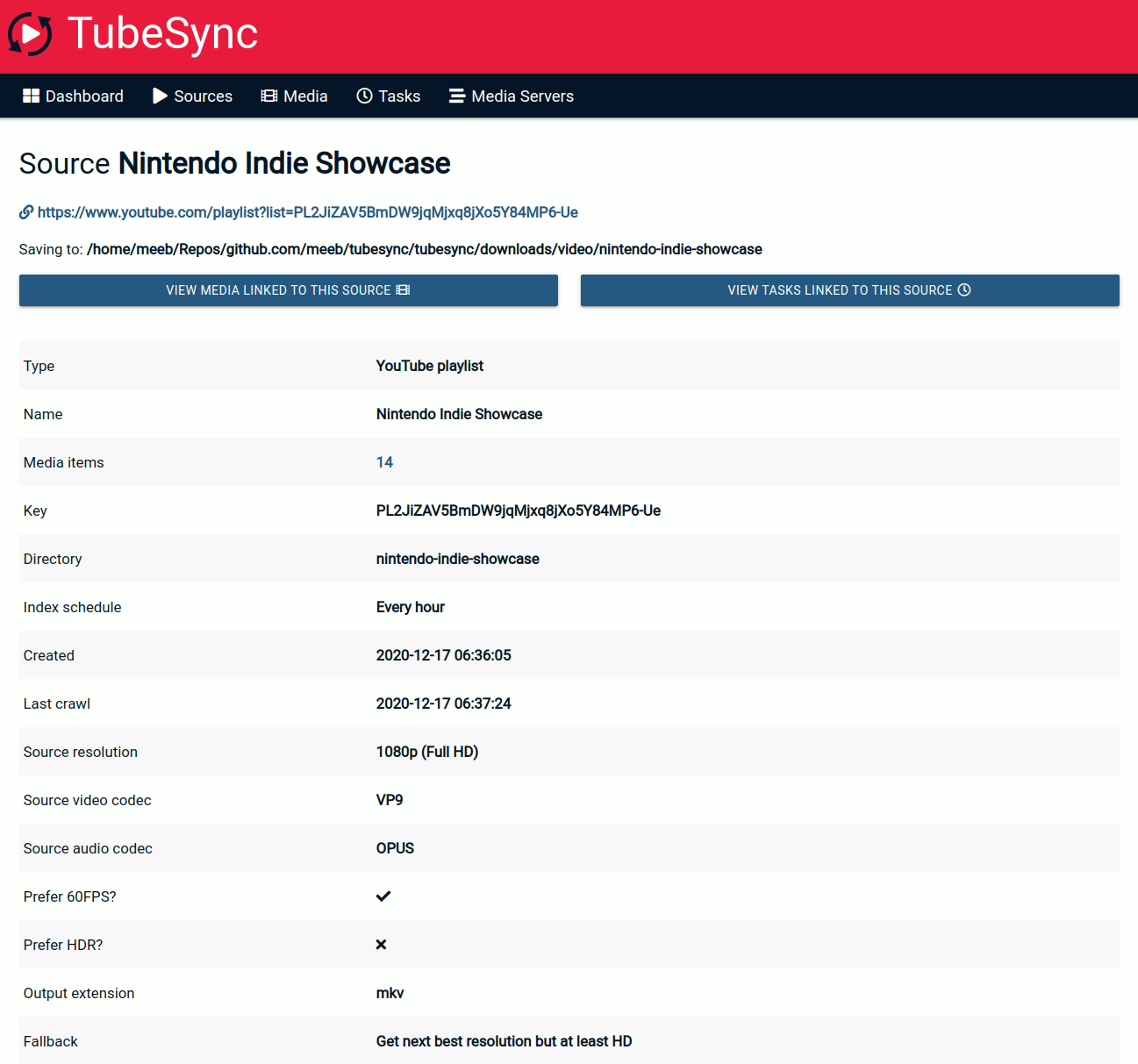Click the Media film icon
The height and width of the screenshot is (1064, 1138).
[x=269, y=96]
